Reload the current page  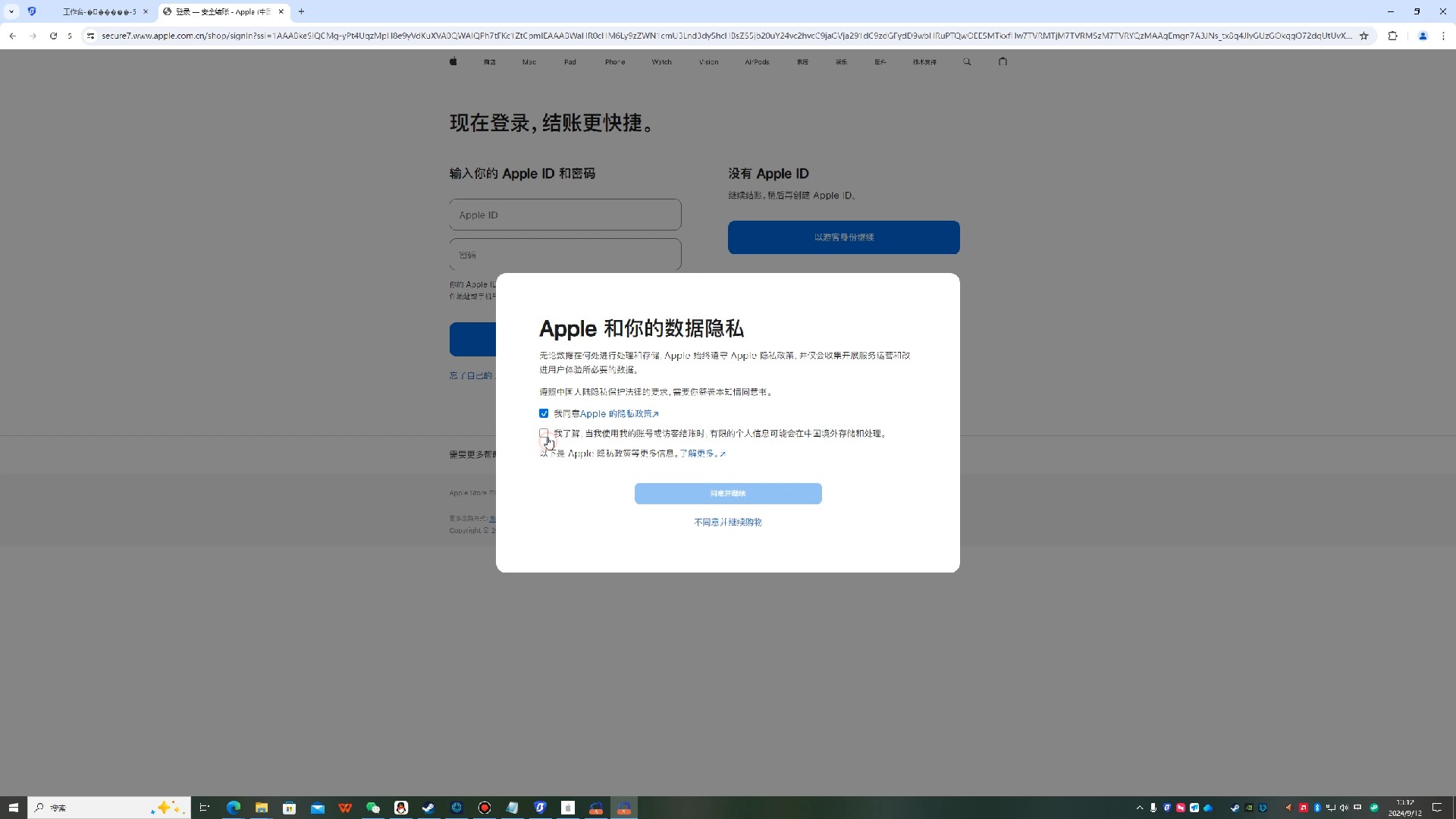click(x=53, y=36)
